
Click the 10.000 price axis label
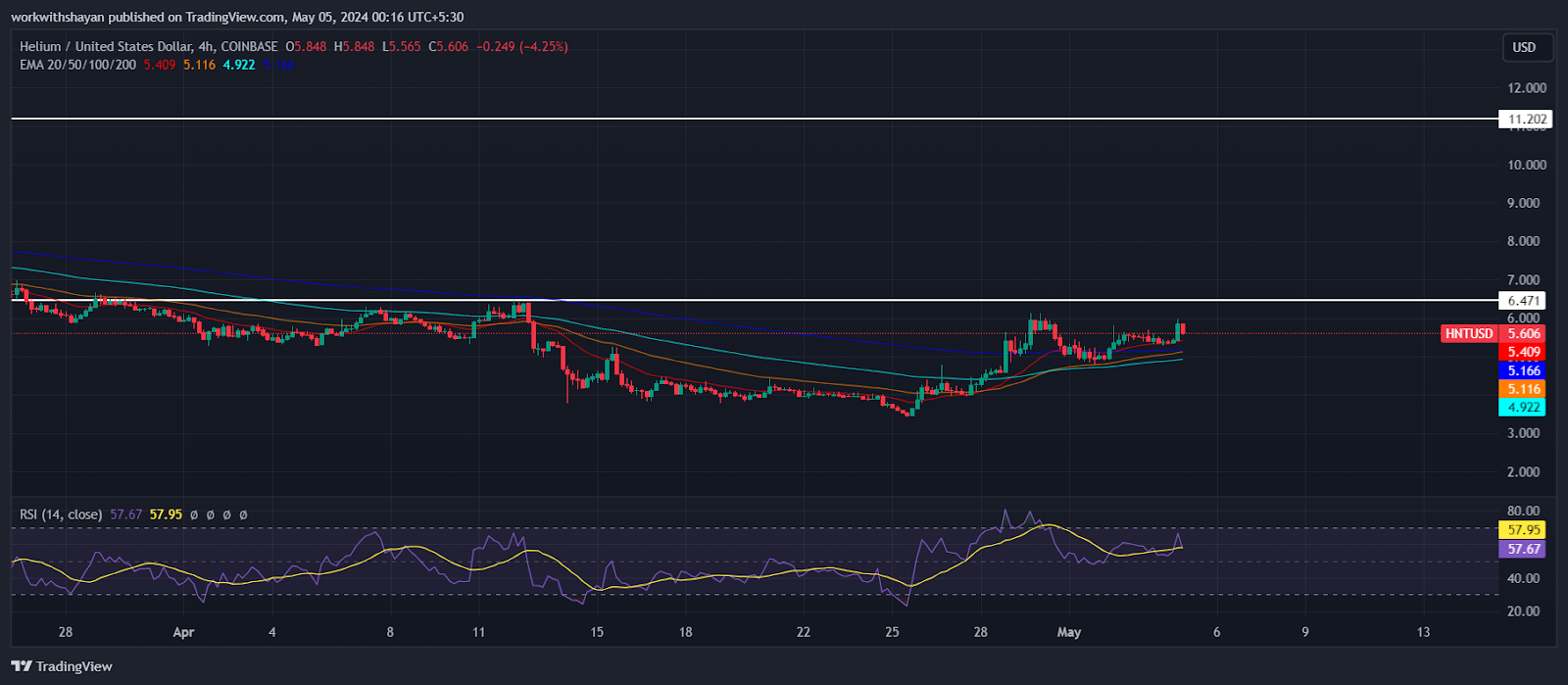coord(1527,165)
